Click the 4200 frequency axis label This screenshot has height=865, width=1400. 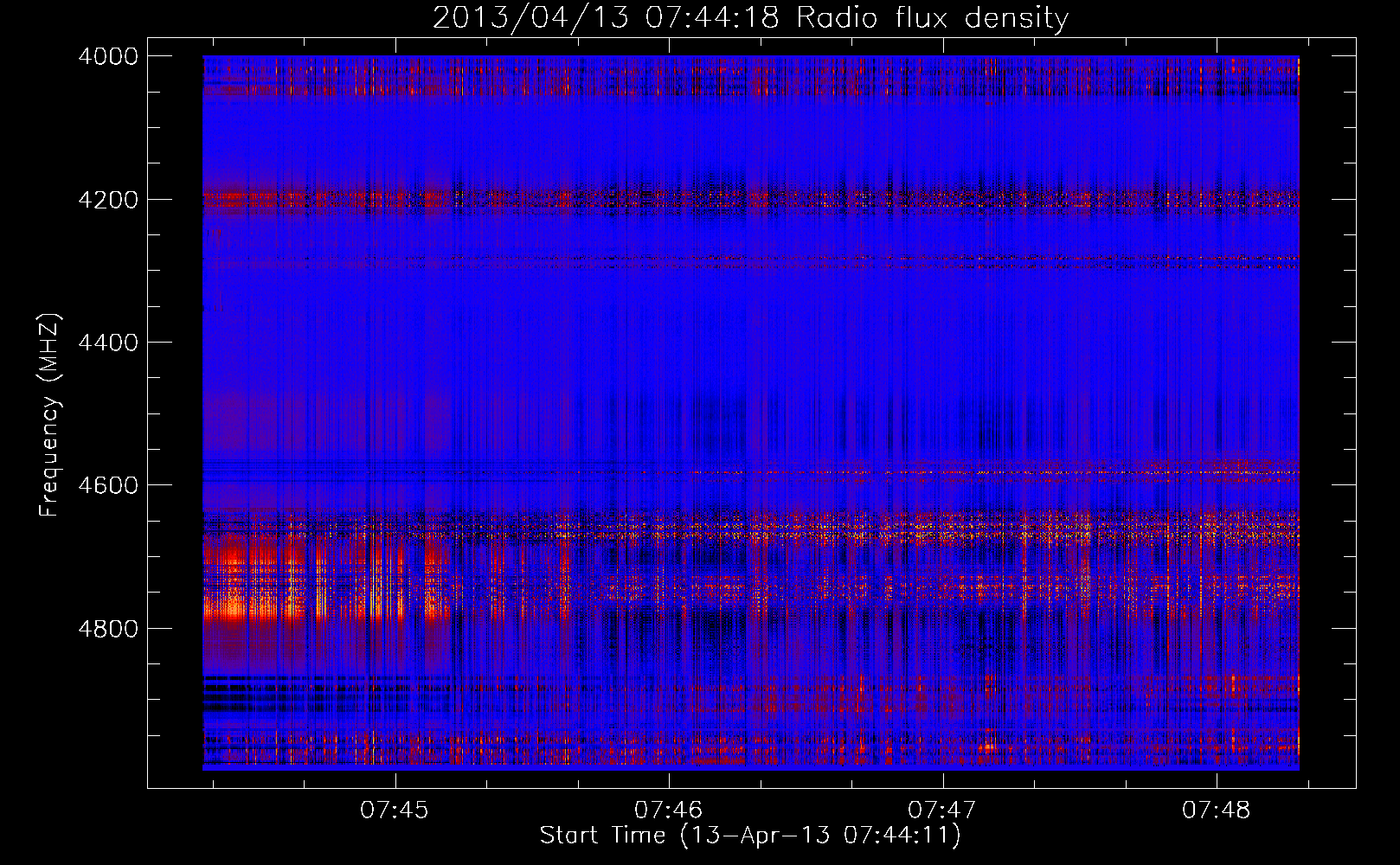coord(108,200)
